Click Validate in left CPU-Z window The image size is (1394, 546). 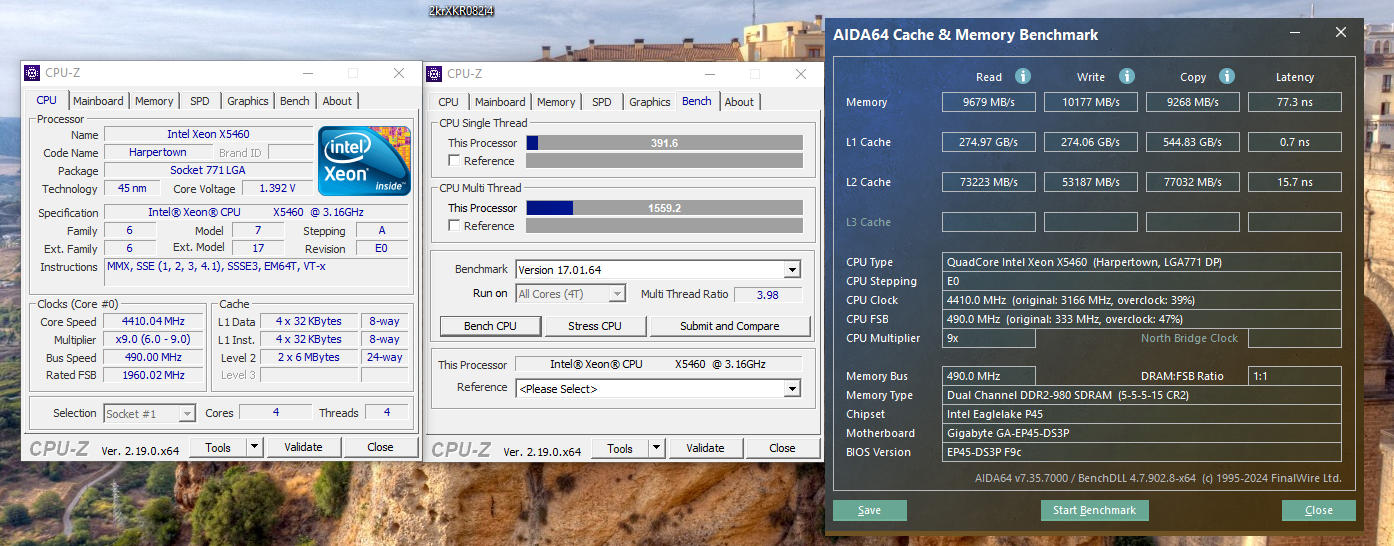(303, 447)
